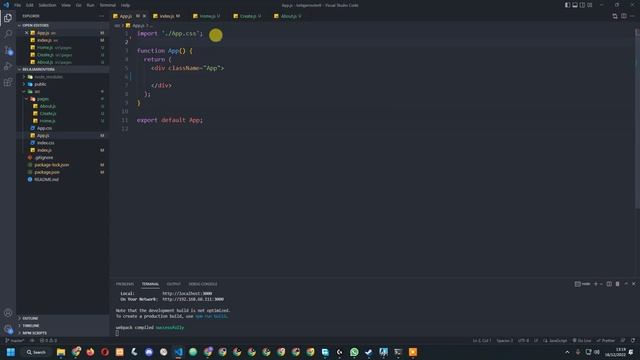The image size is (640, 360).
Task: Close the App.js editor tab via its X
Action: pyautogui.click(x=144, y=16)
